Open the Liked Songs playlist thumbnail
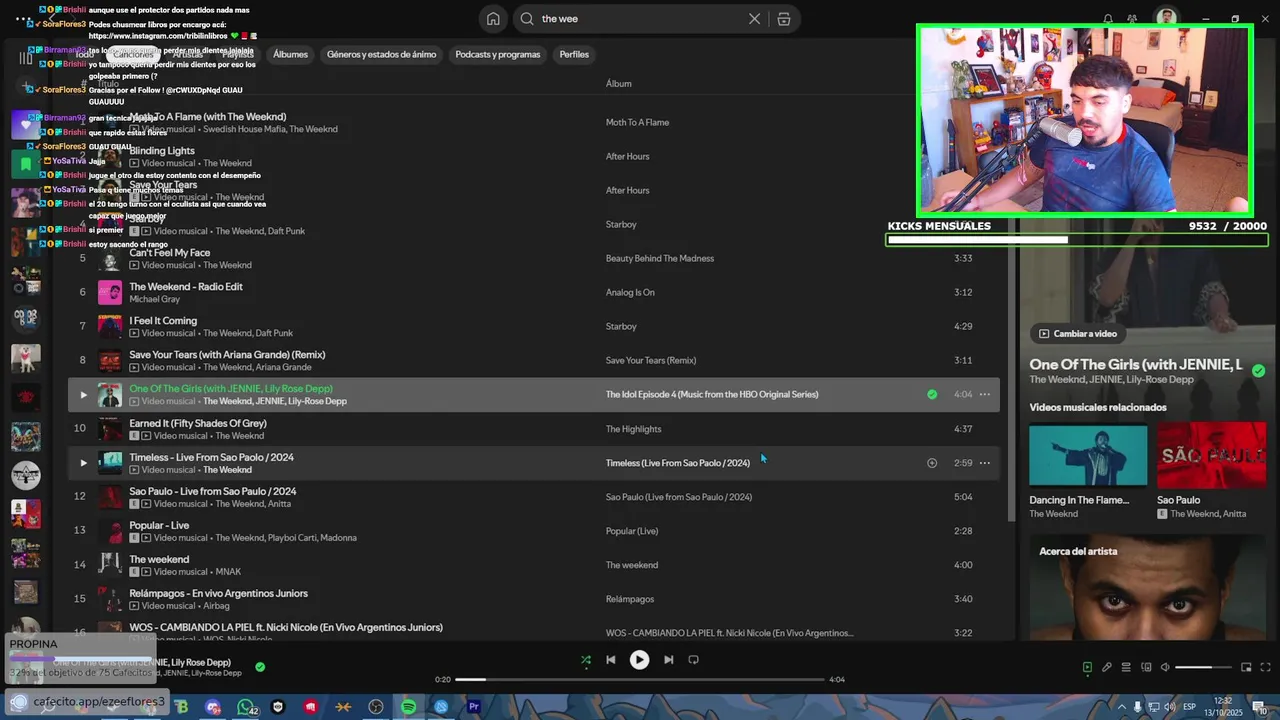 [26, 125]
